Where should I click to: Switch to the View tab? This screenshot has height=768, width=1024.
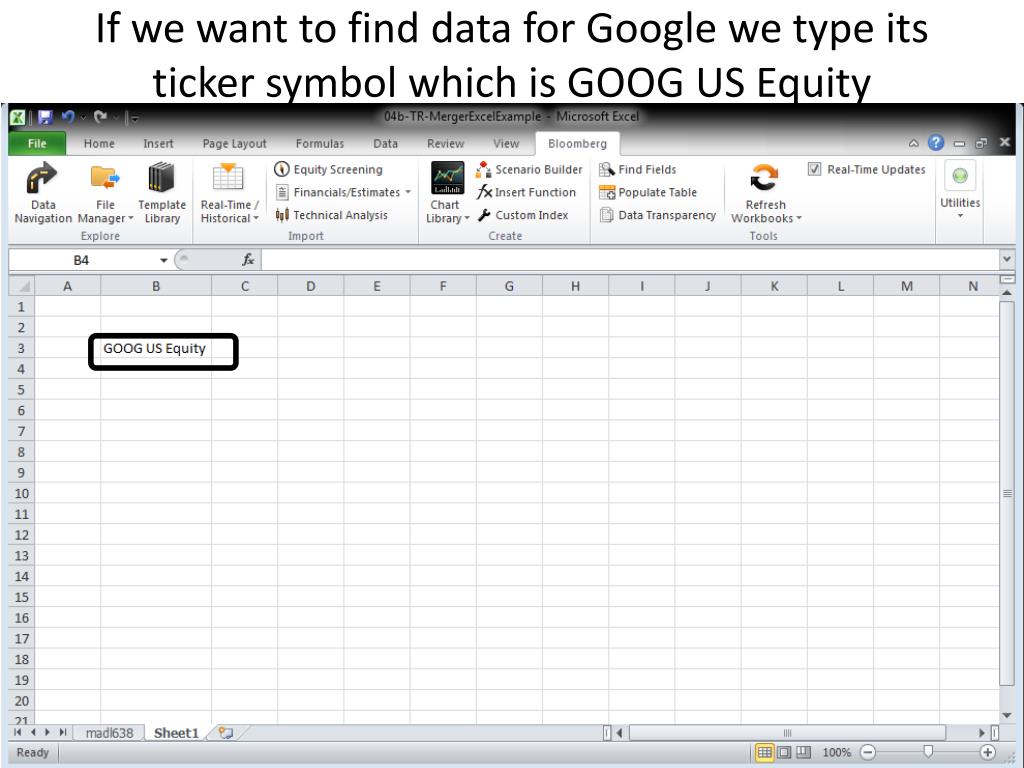tap(506, 144)
